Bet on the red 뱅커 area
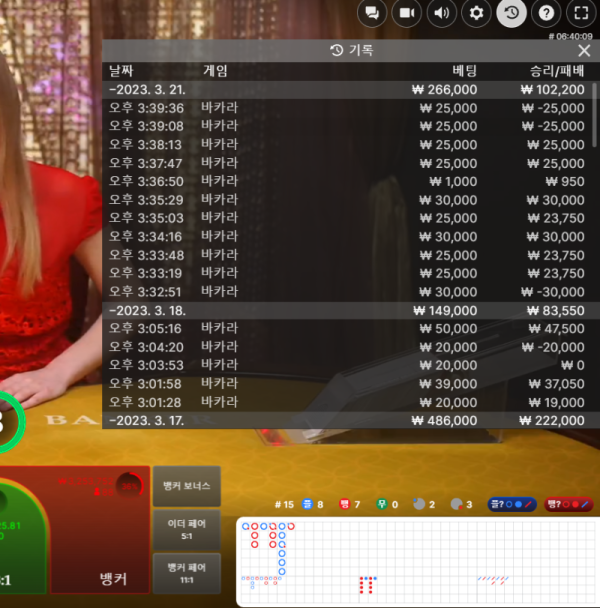The width and height of the screenshot is (600, 608). pyautogui.click(x=100, y=530)
